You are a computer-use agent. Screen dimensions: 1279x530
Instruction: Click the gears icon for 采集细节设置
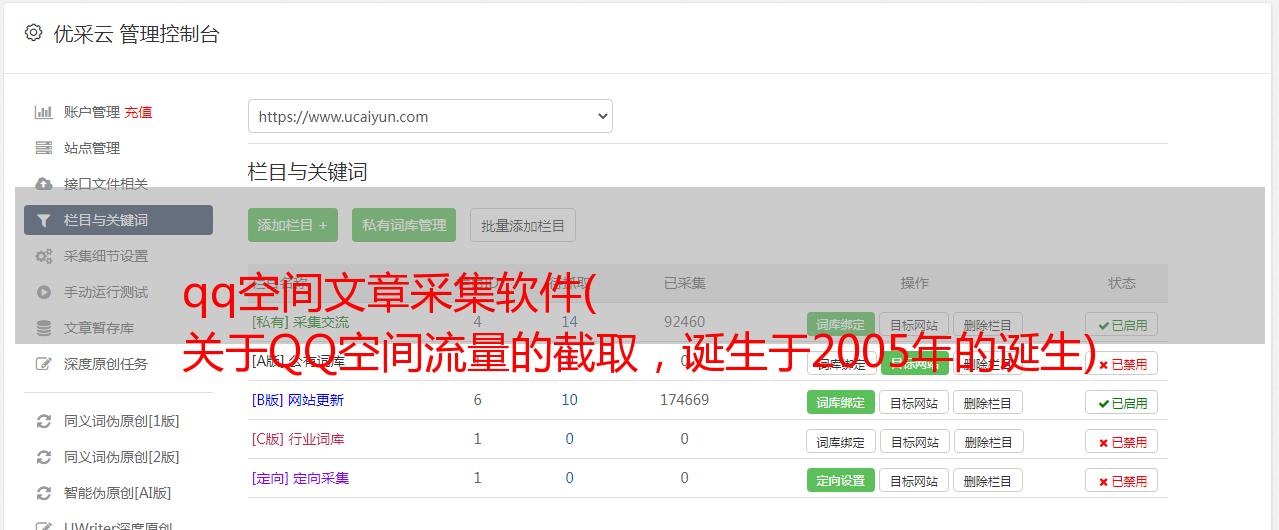[x=43, y=256]
